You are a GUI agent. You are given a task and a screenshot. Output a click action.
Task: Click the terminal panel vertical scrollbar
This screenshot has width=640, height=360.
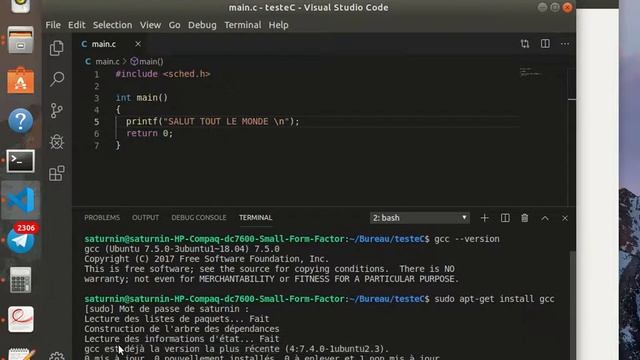573,304
